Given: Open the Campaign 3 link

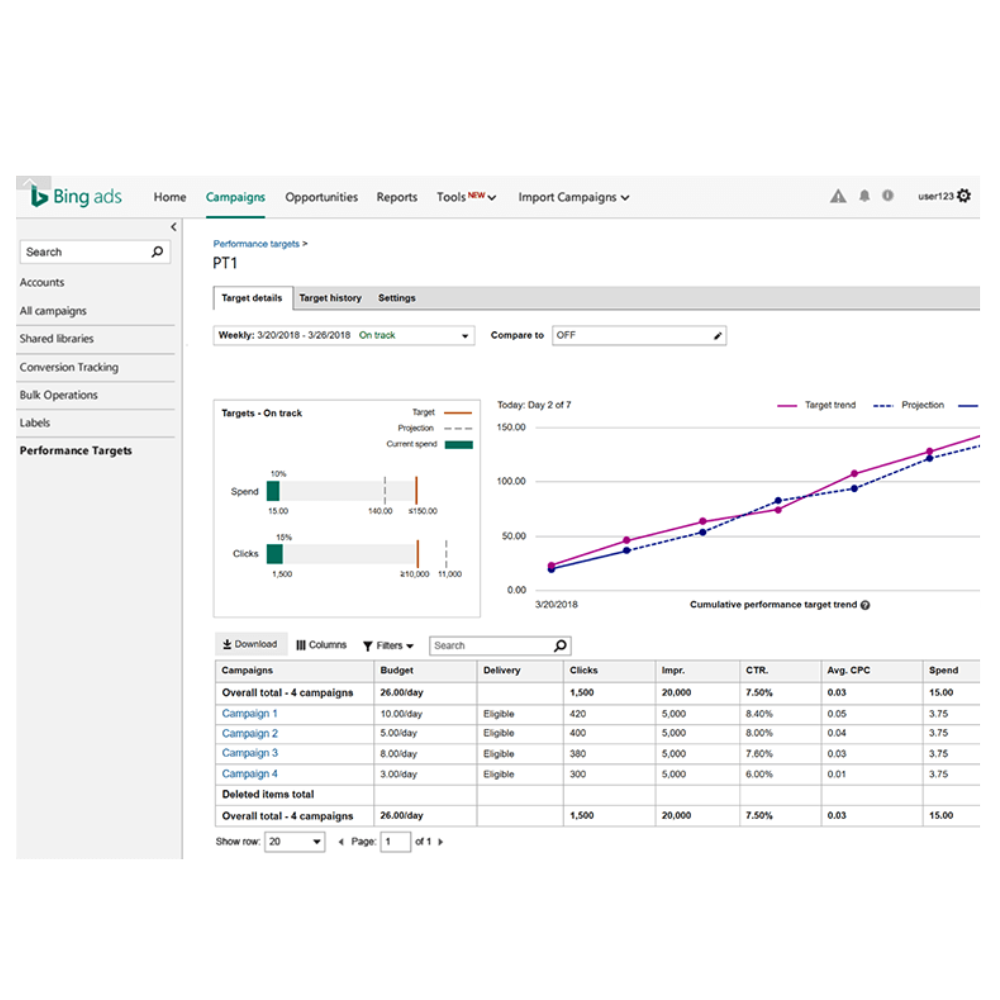Looking at the screenshot, I should coord(250,753).
